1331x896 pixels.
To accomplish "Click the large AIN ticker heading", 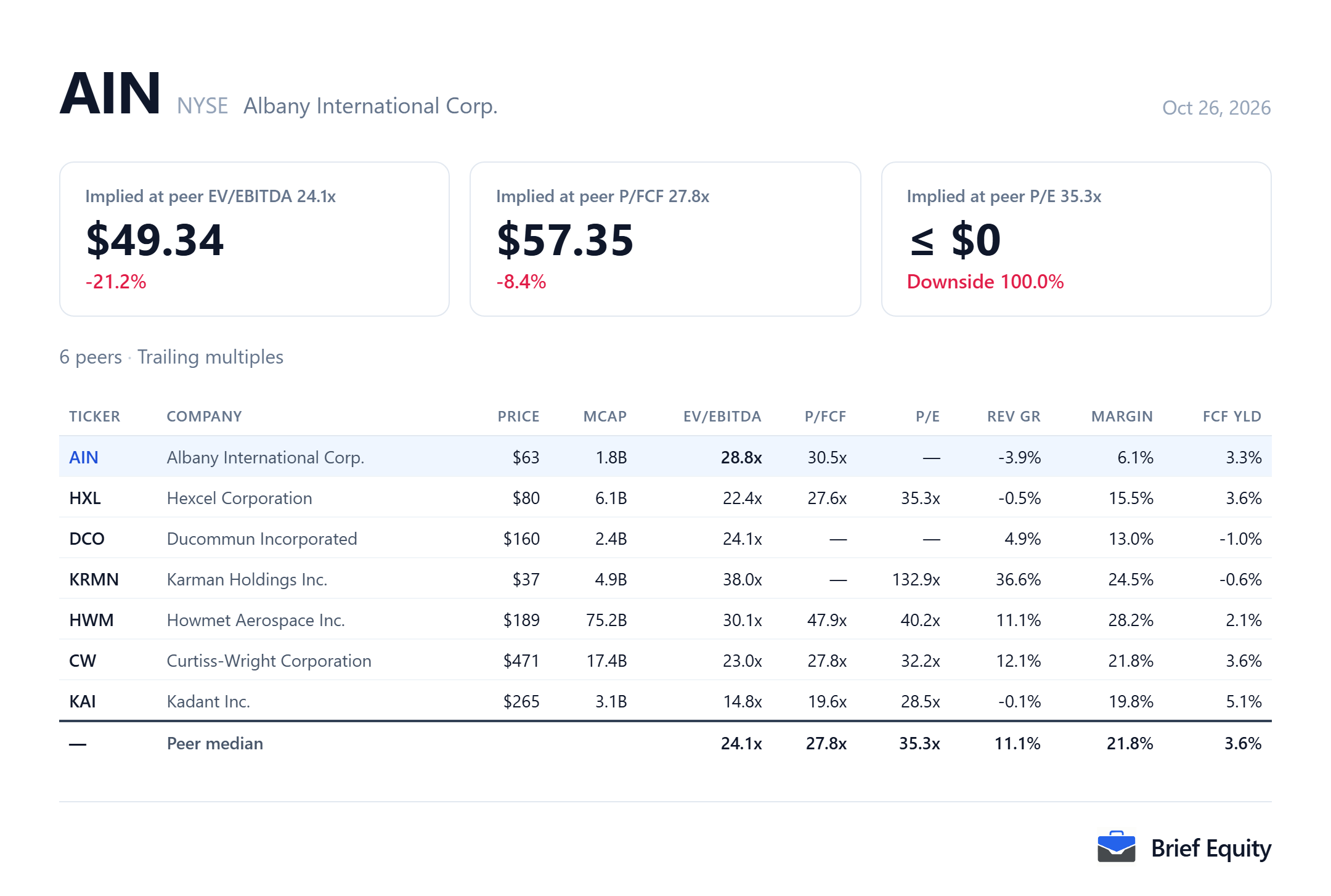I will [110, 93].
